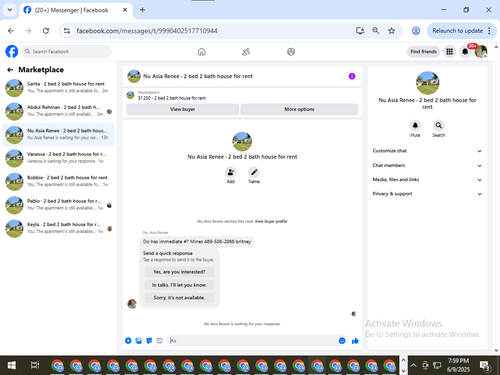
Task: Open Sarita chat conversation
Action: pos(59,88)
